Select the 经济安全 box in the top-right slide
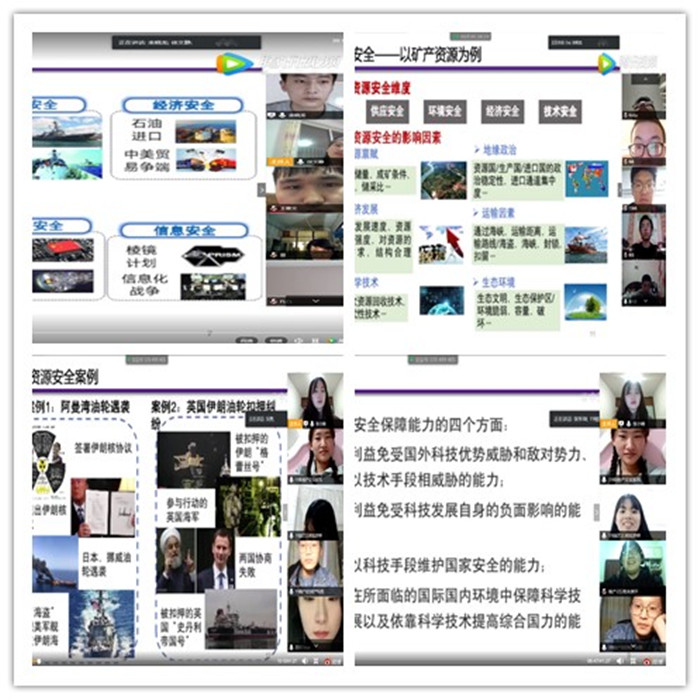 tap(502, 111)
